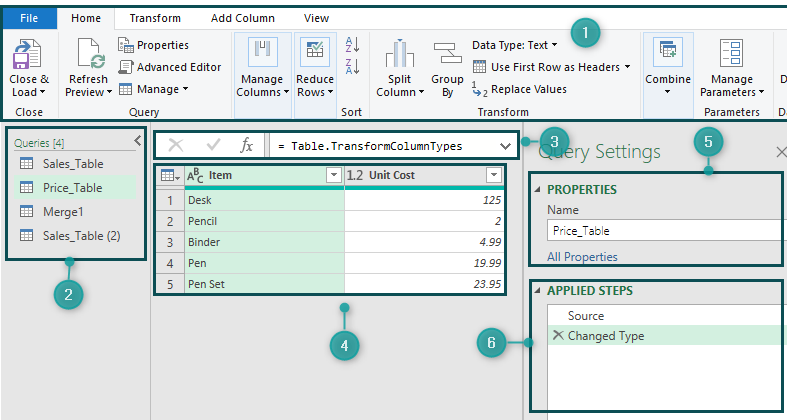Click the All Properties link
This screenshot has height=420, width=787.
[x=582, y=257]
